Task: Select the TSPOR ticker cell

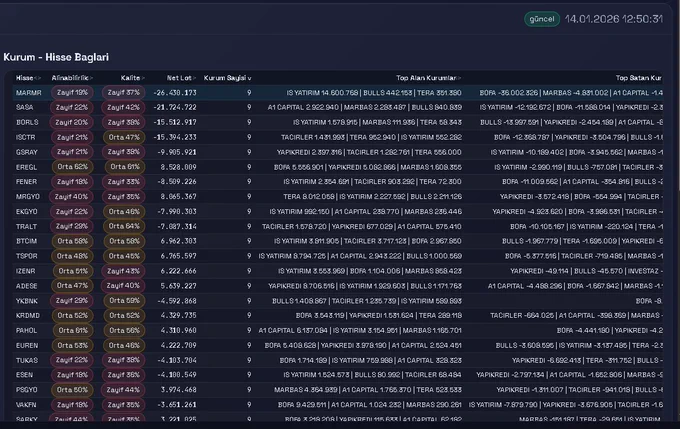Action: pos(26,256)
